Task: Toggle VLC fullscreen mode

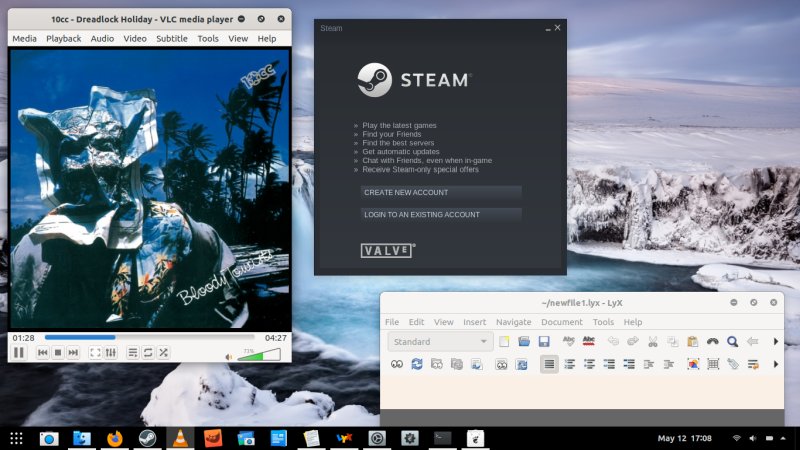Action: (95, 353)
